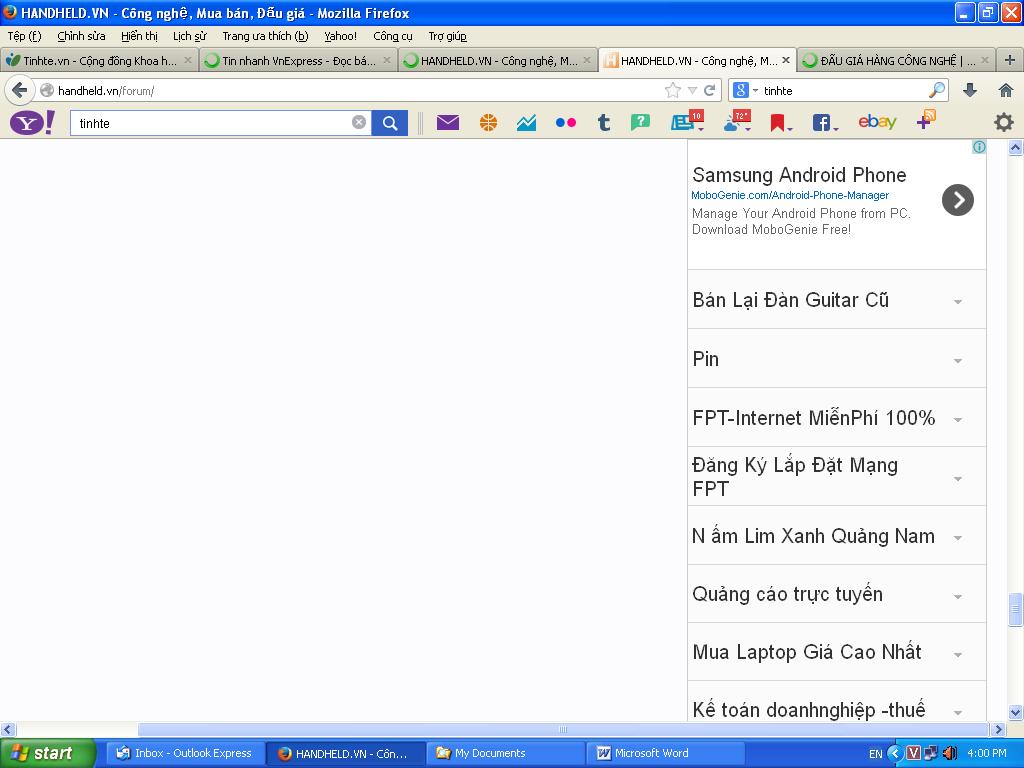This screenshot has height=768, width=1024.
Task: Click the Tumblr icon in toolbar
Action: tap(603, 123)
